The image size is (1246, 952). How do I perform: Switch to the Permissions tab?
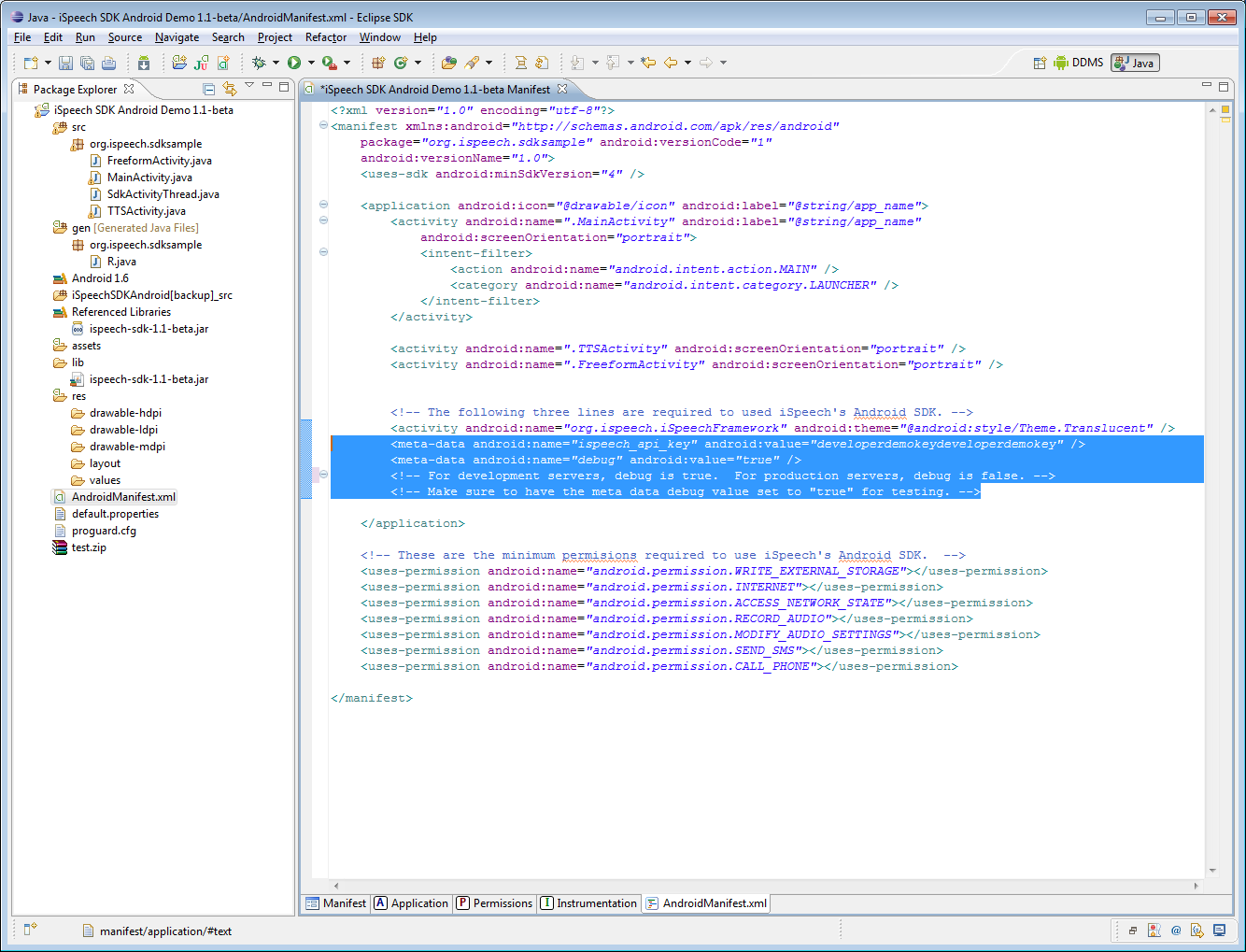[494, 903]
